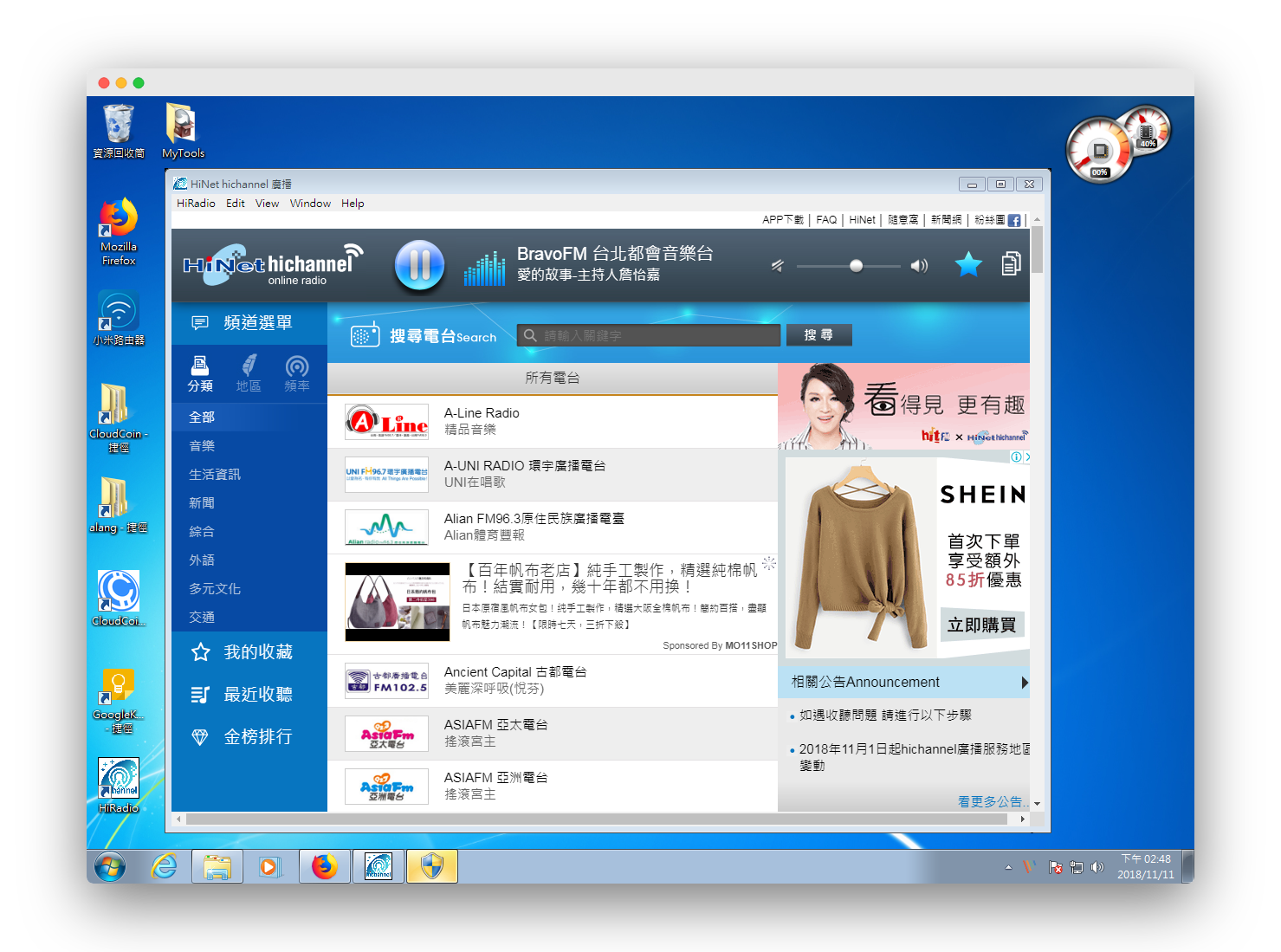
Task: Play A-UNI RADIO 環宇廣播電台
Action: click(x=553, y=475)
